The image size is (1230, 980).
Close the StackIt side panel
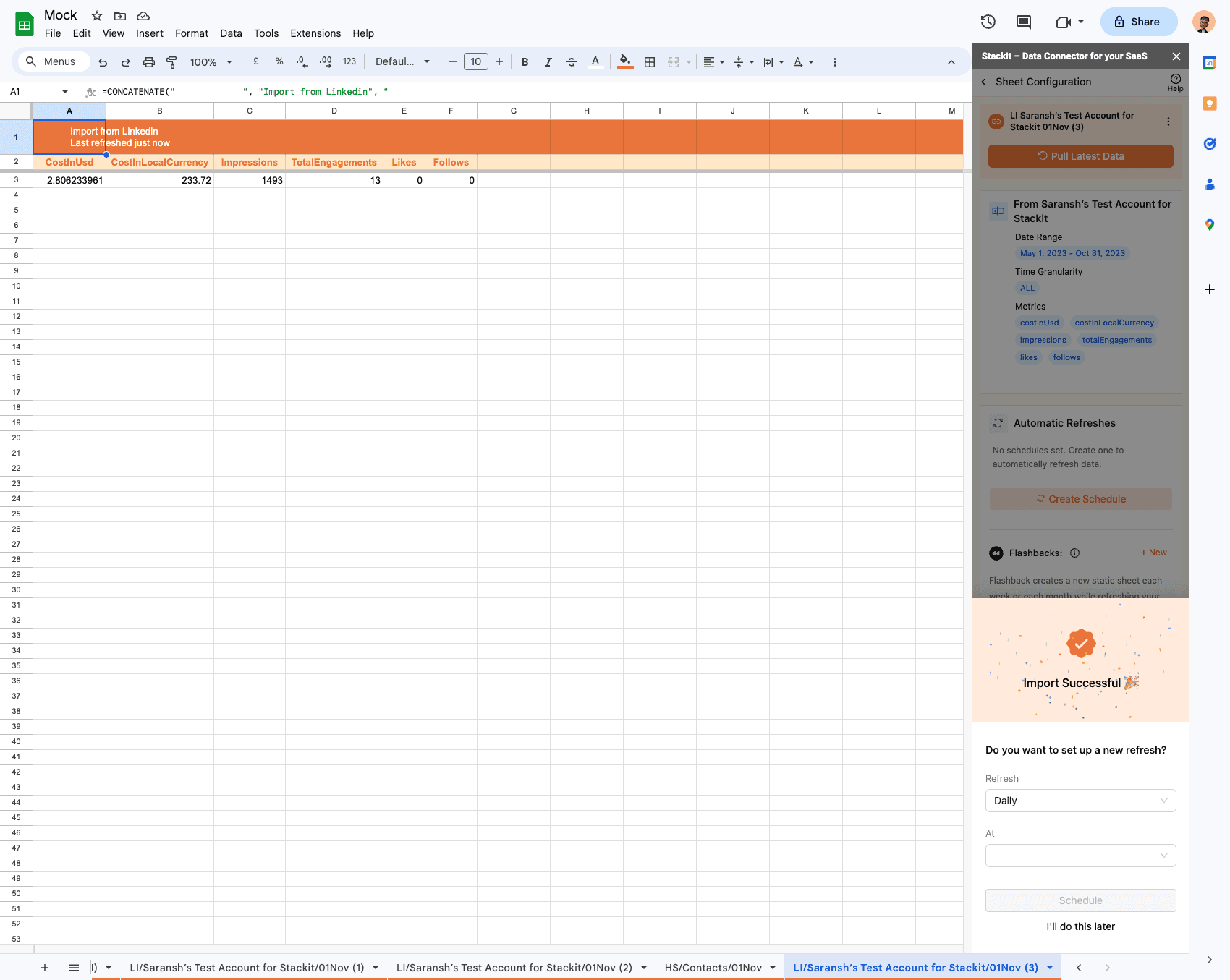click(1176, 56)
